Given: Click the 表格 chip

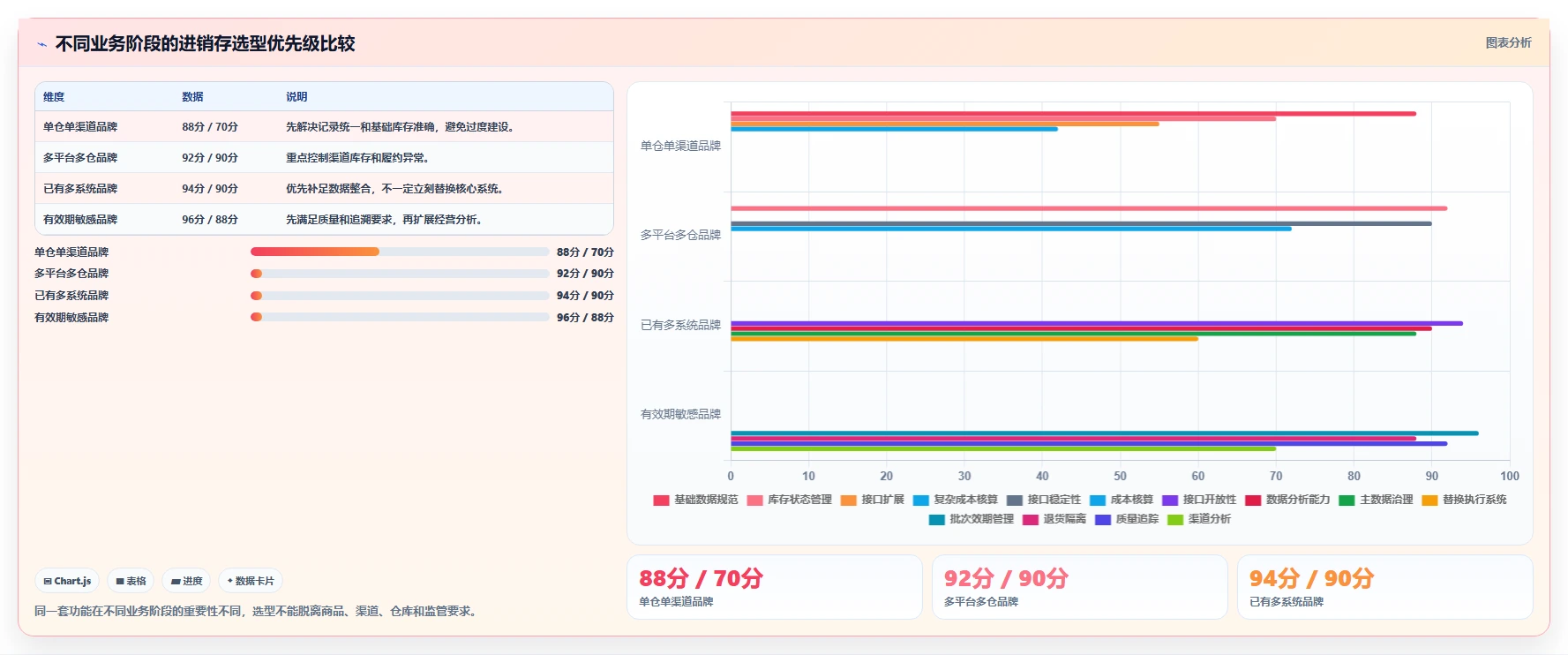Looking at the screenshot, I should pos(131,581).
